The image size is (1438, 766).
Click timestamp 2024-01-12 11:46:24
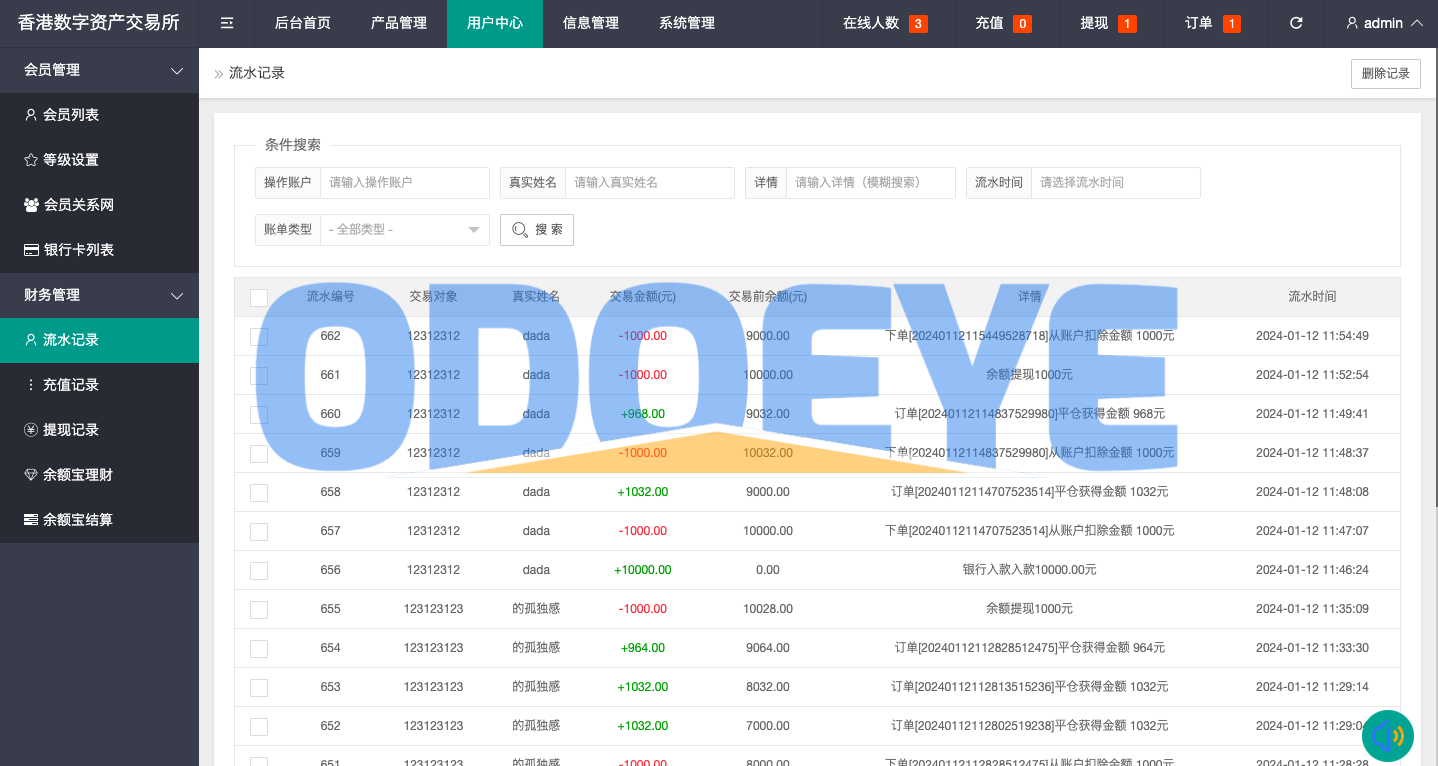coord(1312,570)
